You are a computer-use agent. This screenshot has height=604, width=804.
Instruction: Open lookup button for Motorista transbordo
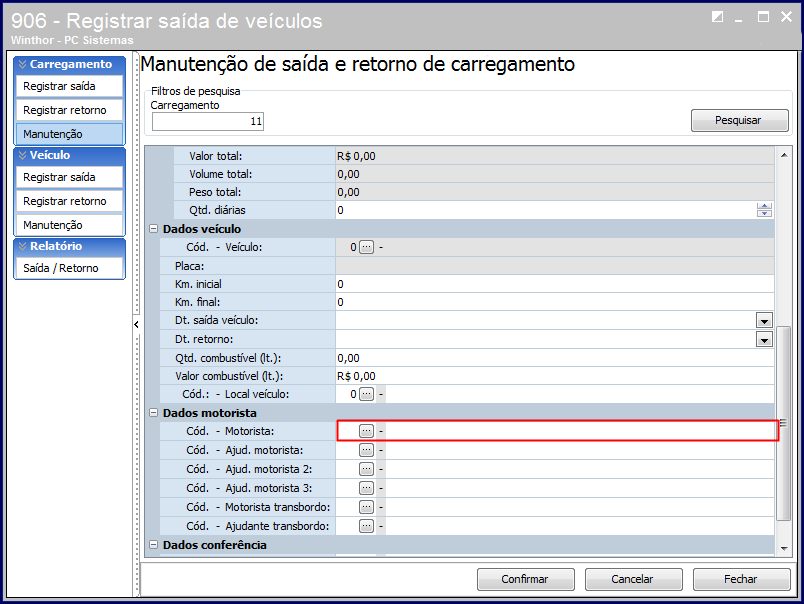[x=366, y=507]
